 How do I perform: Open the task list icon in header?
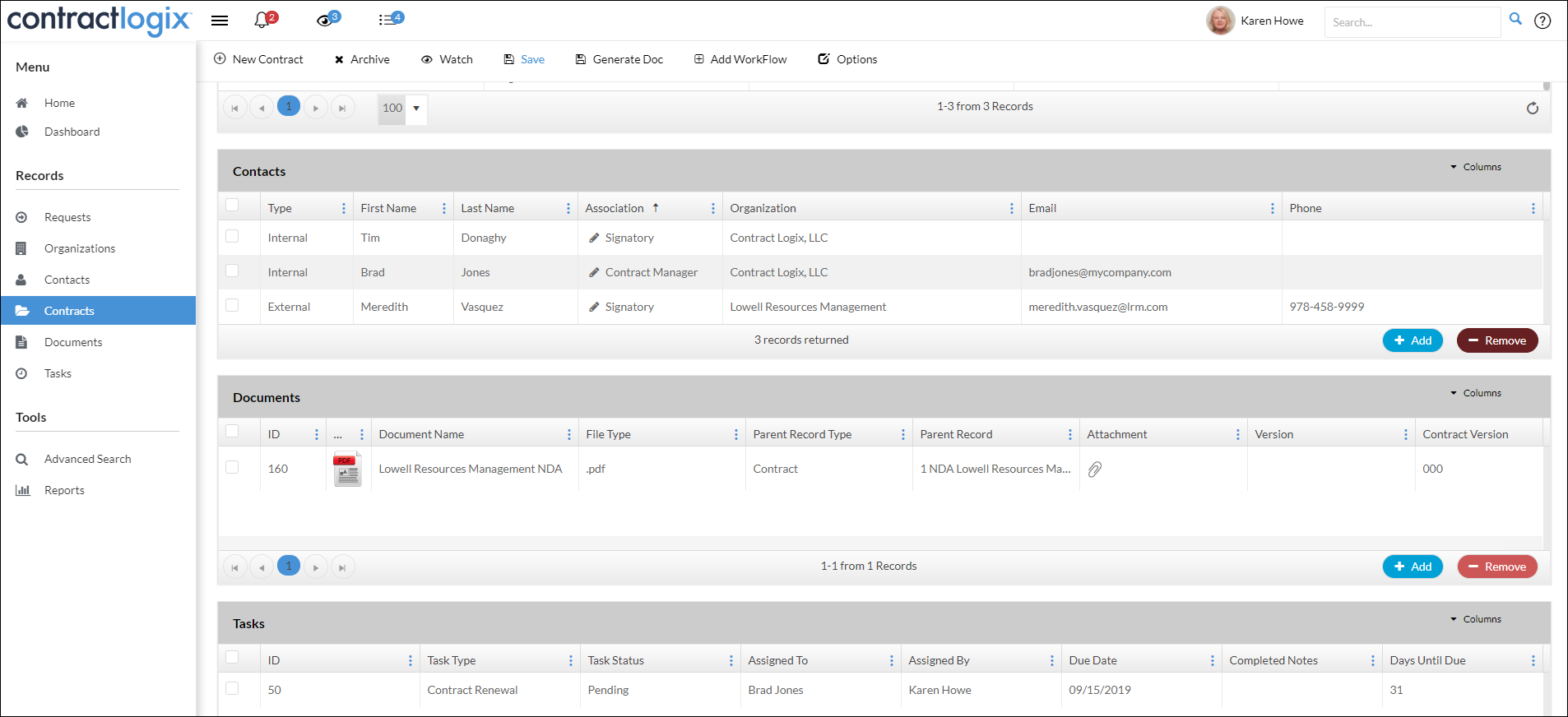tap(387, 20)
